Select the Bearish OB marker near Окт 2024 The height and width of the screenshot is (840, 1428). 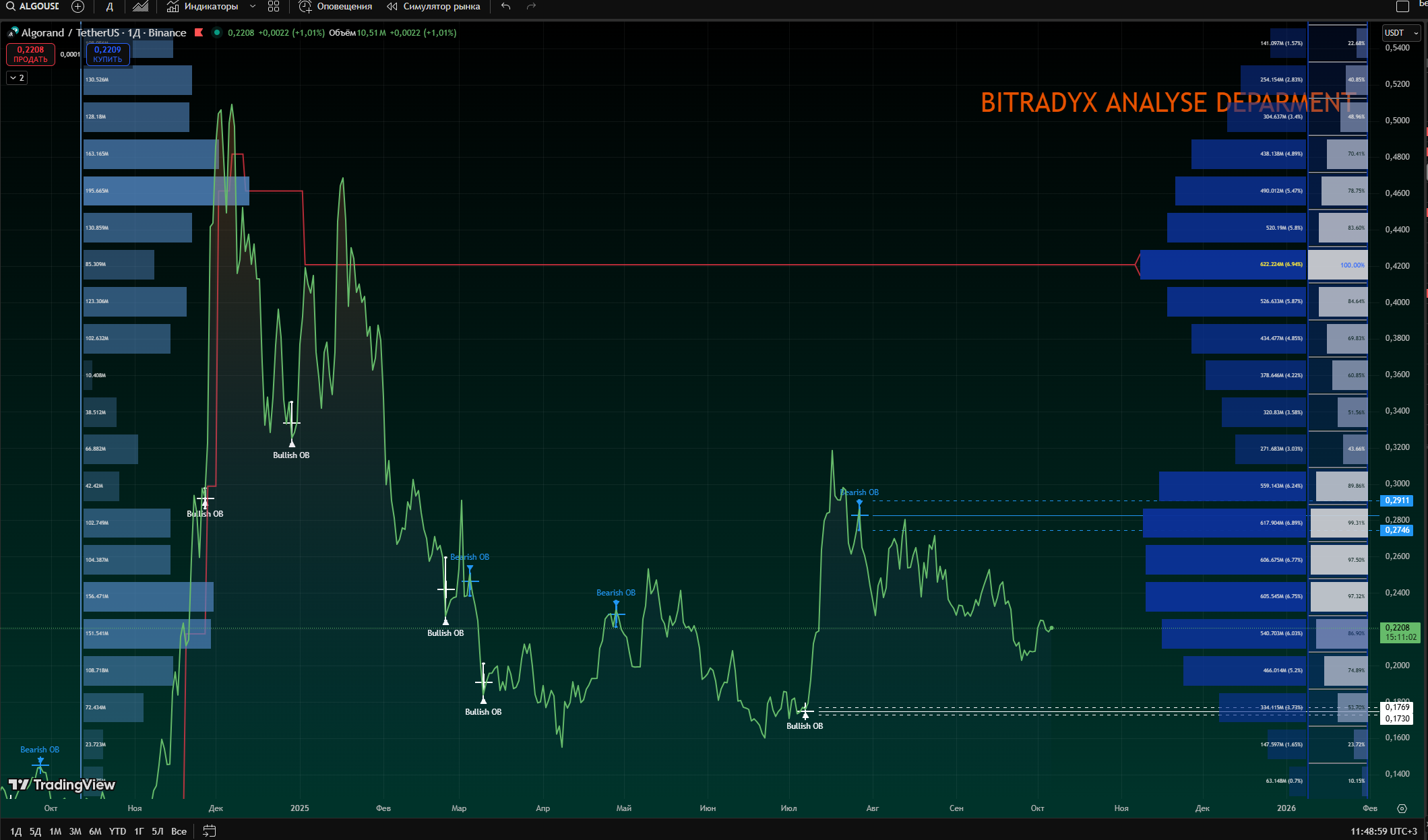pos(40,750)
